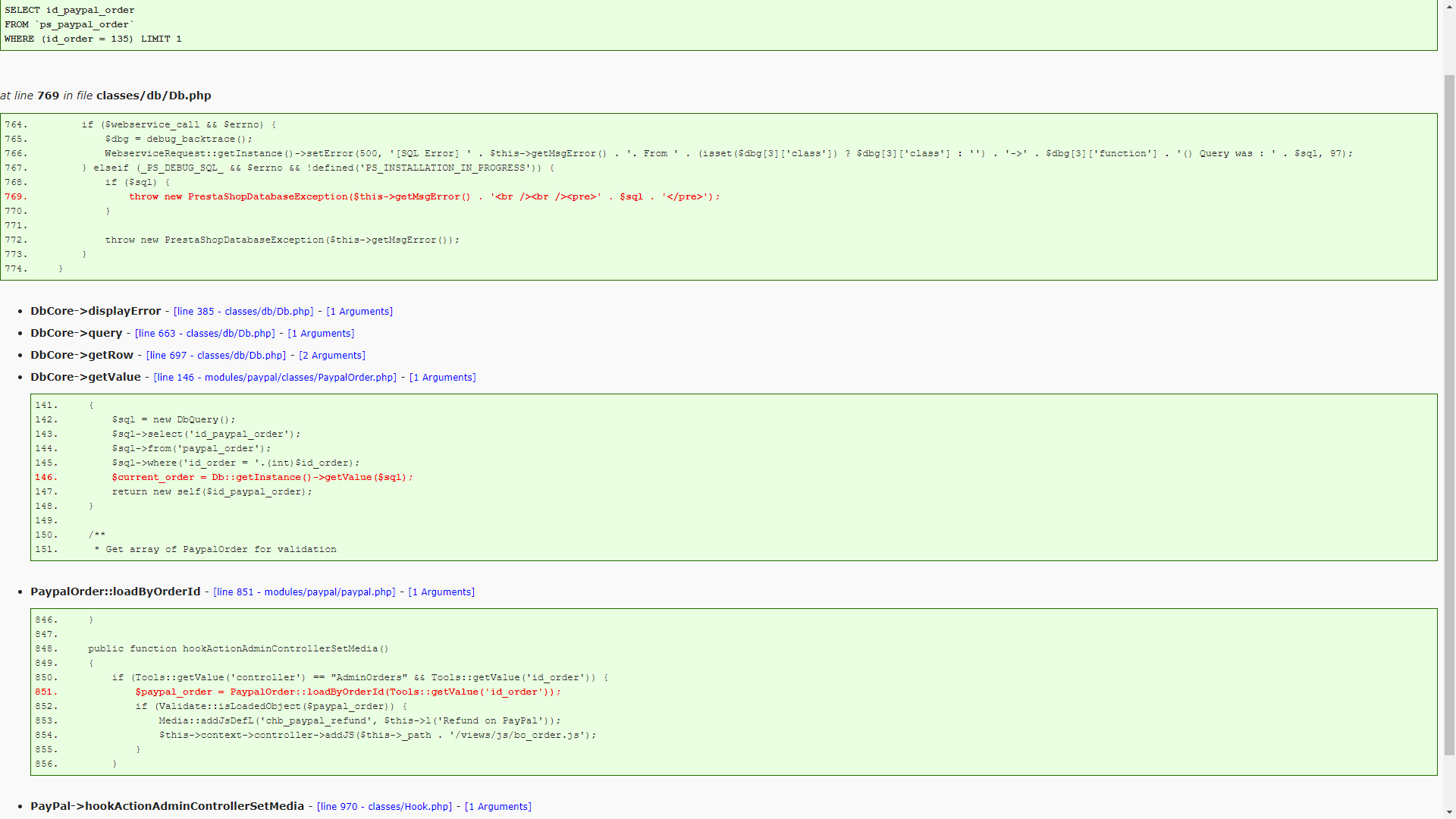Expand 1 Arguments for DbCore->displayError
This screenshot has width=1456, height=819.
pos(359,312)
